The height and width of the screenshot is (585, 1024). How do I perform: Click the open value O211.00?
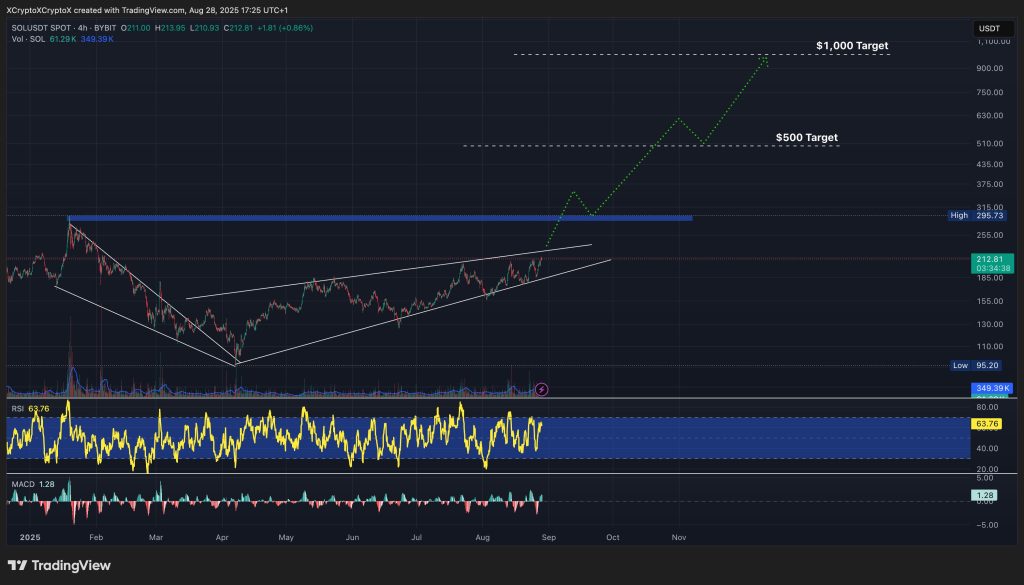pyautogui.click(x=135, y=28)
